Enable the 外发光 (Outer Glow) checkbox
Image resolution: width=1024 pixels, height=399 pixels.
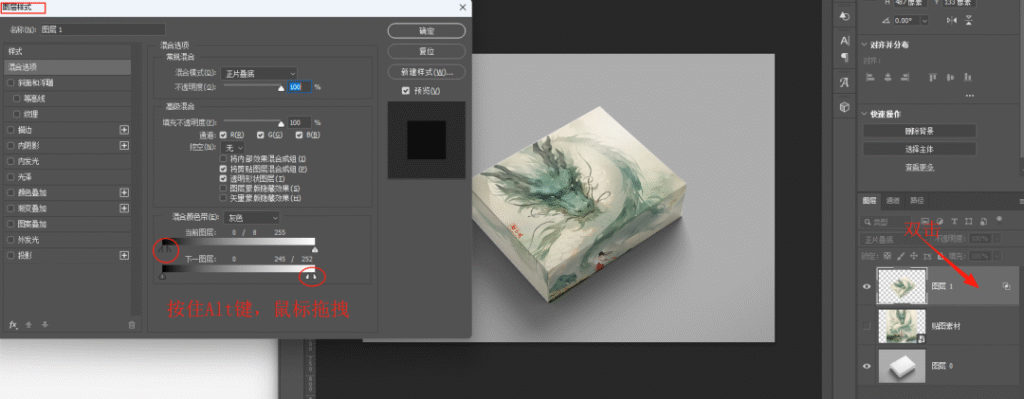coord(10,240)
